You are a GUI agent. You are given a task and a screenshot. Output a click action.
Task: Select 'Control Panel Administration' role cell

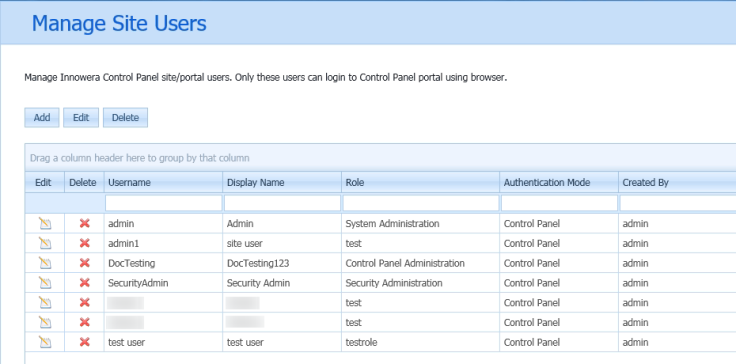421,263
